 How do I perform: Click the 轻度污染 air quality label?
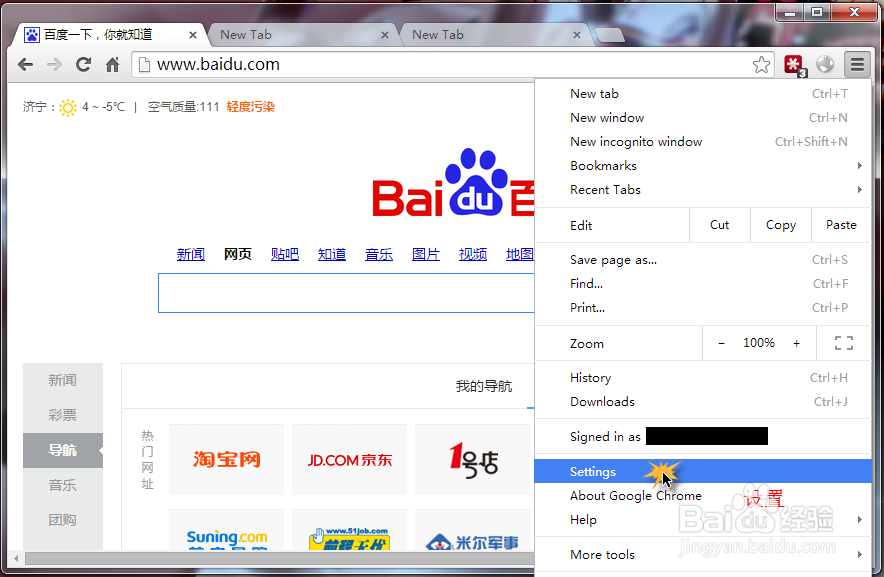click(250, 107)
